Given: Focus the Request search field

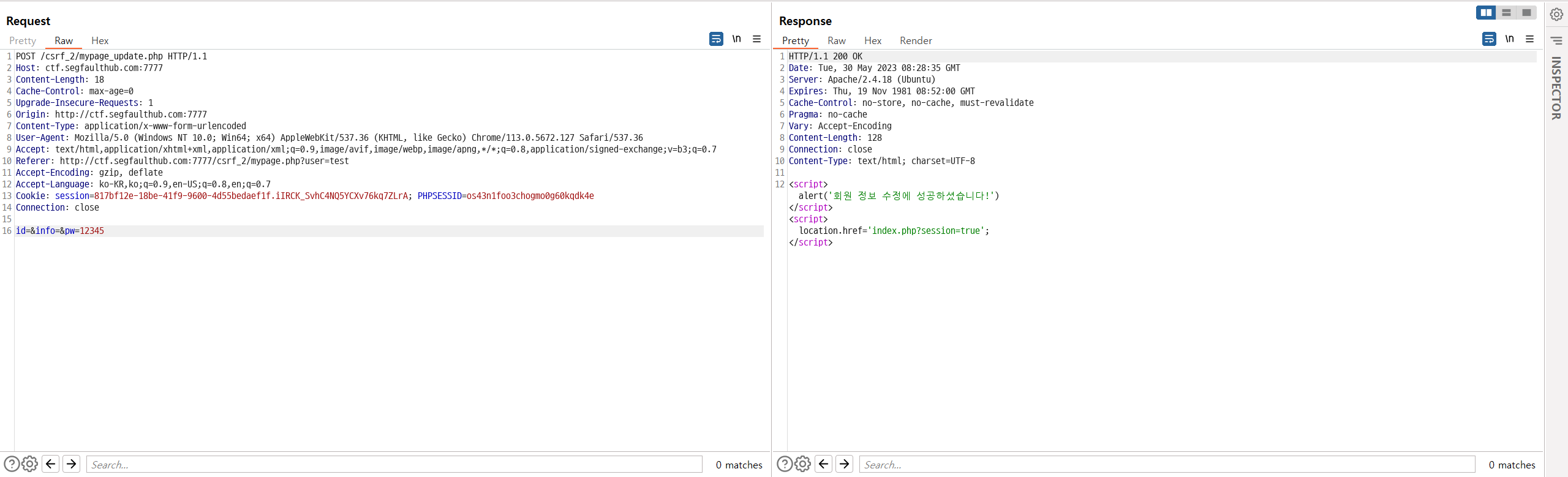Looking at the screenshot, I should point(394,465).
